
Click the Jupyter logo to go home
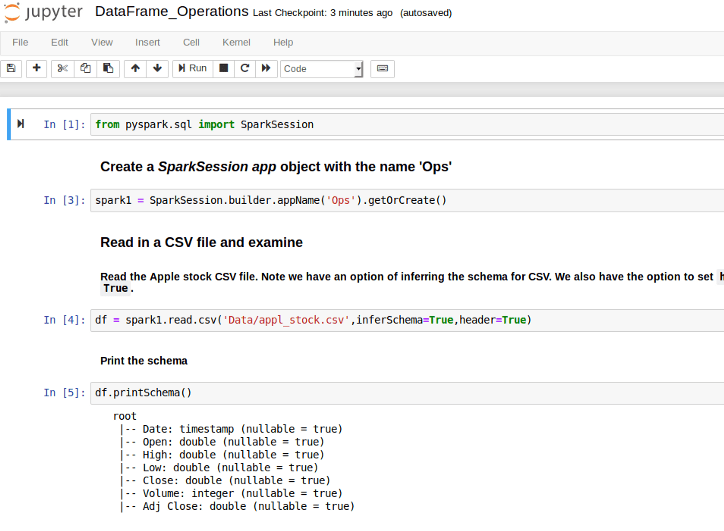coord(44,13)
